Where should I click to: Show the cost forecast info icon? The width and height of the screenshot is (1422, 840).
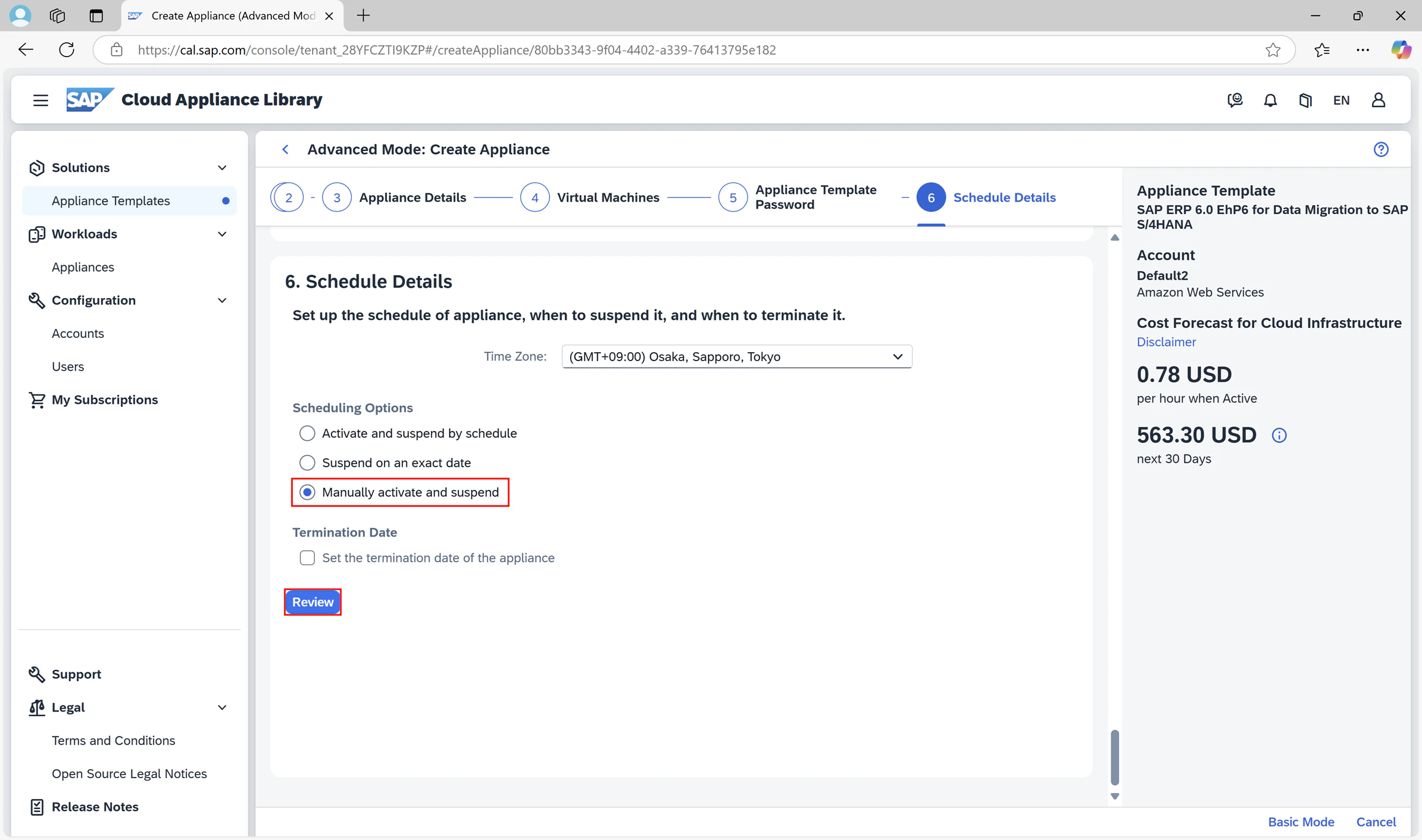(x=1279, y=435)
